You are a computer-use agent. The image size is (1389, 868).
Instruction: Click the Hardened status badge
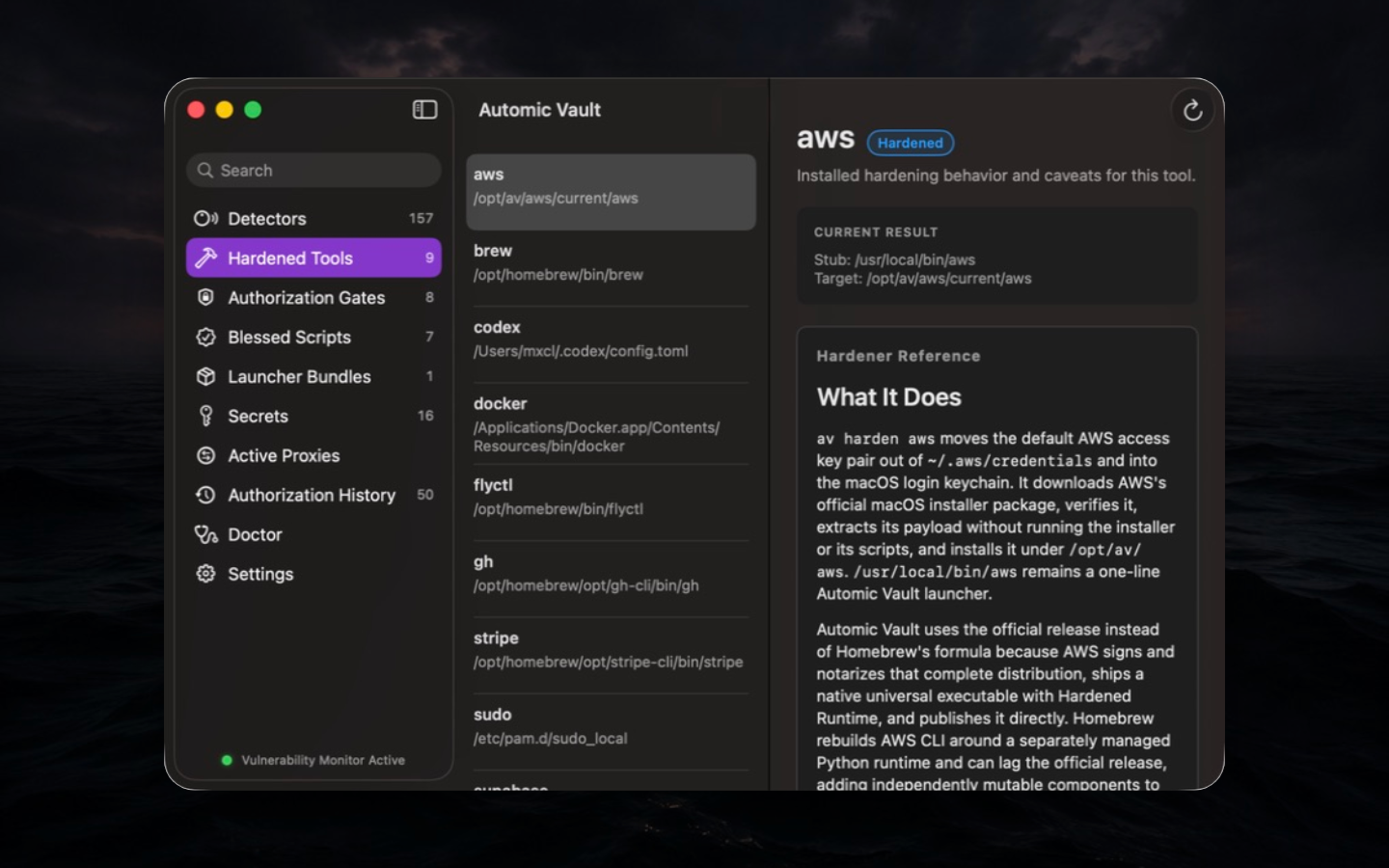(x=911, y=143)
